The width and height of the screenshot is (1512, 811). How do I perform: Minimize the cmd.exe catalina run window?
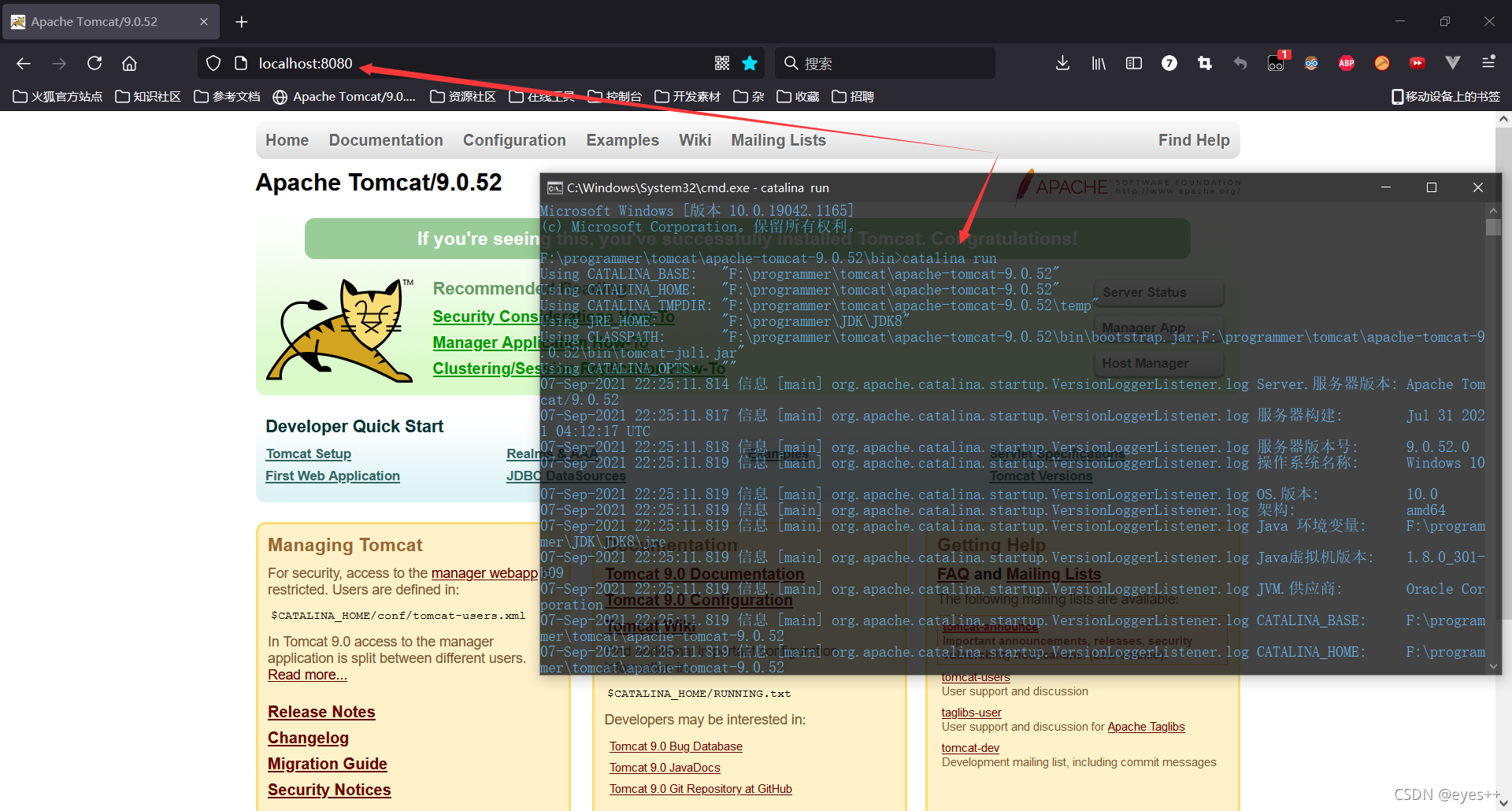point(1386,187)
